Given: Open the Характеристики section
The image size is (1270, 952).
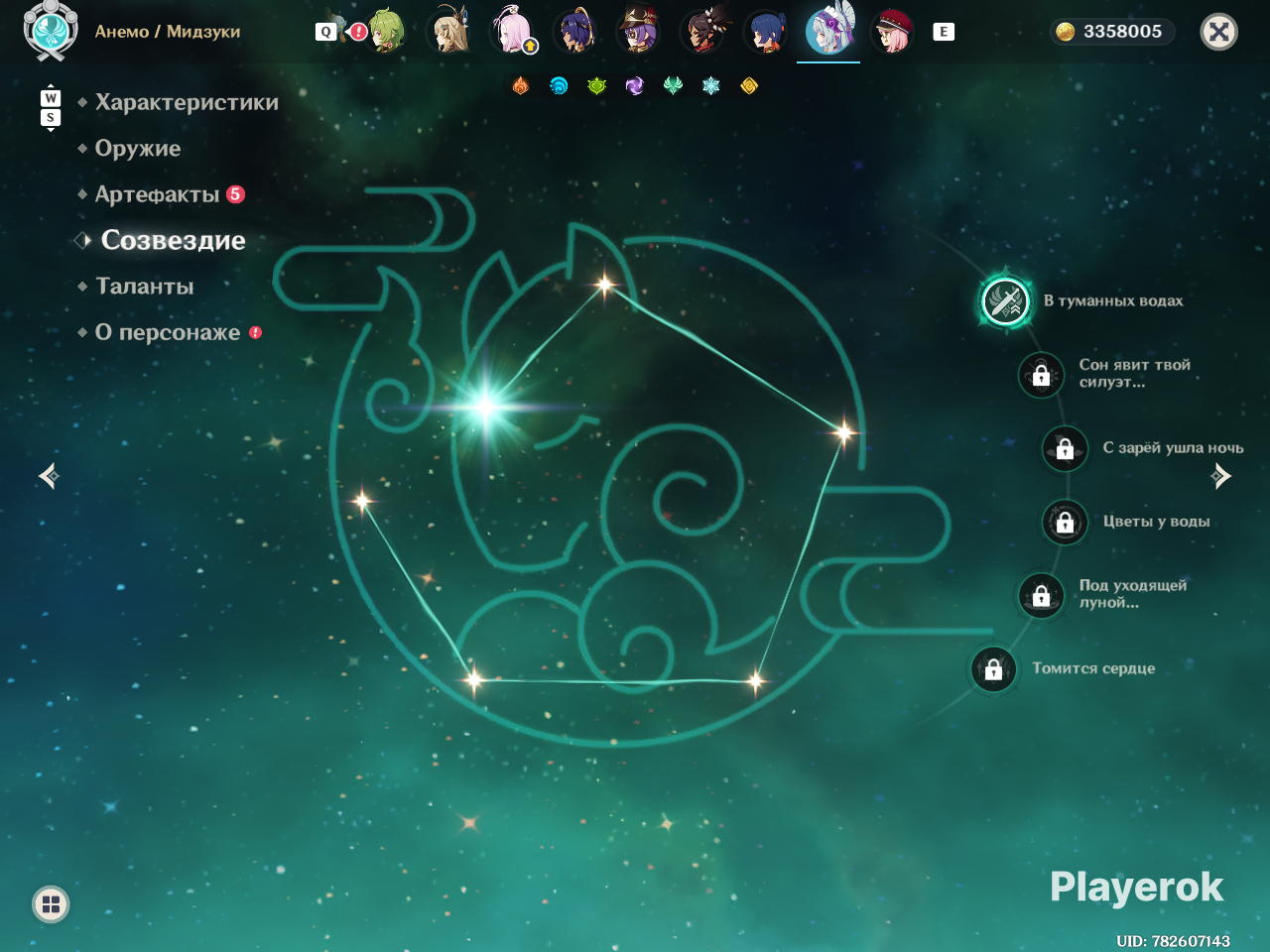Looking at the screenshot, I should (187, 102).
